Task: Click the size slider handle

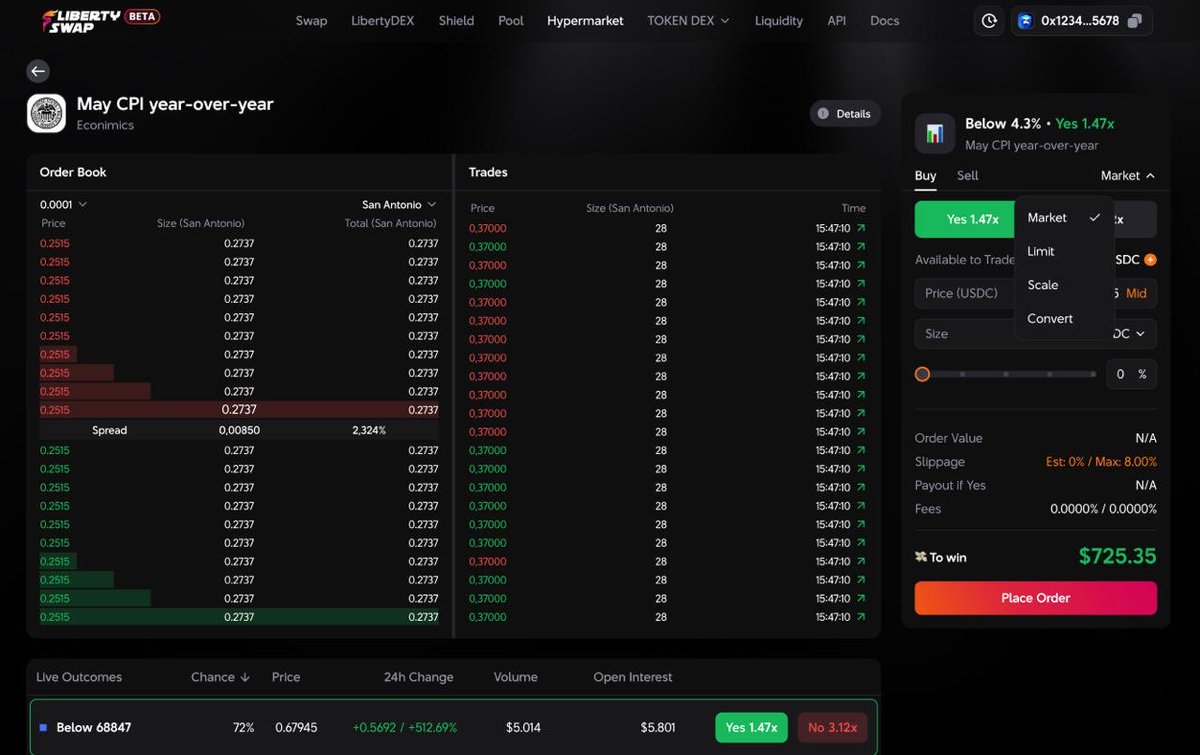Action: [x=922, y=374]
